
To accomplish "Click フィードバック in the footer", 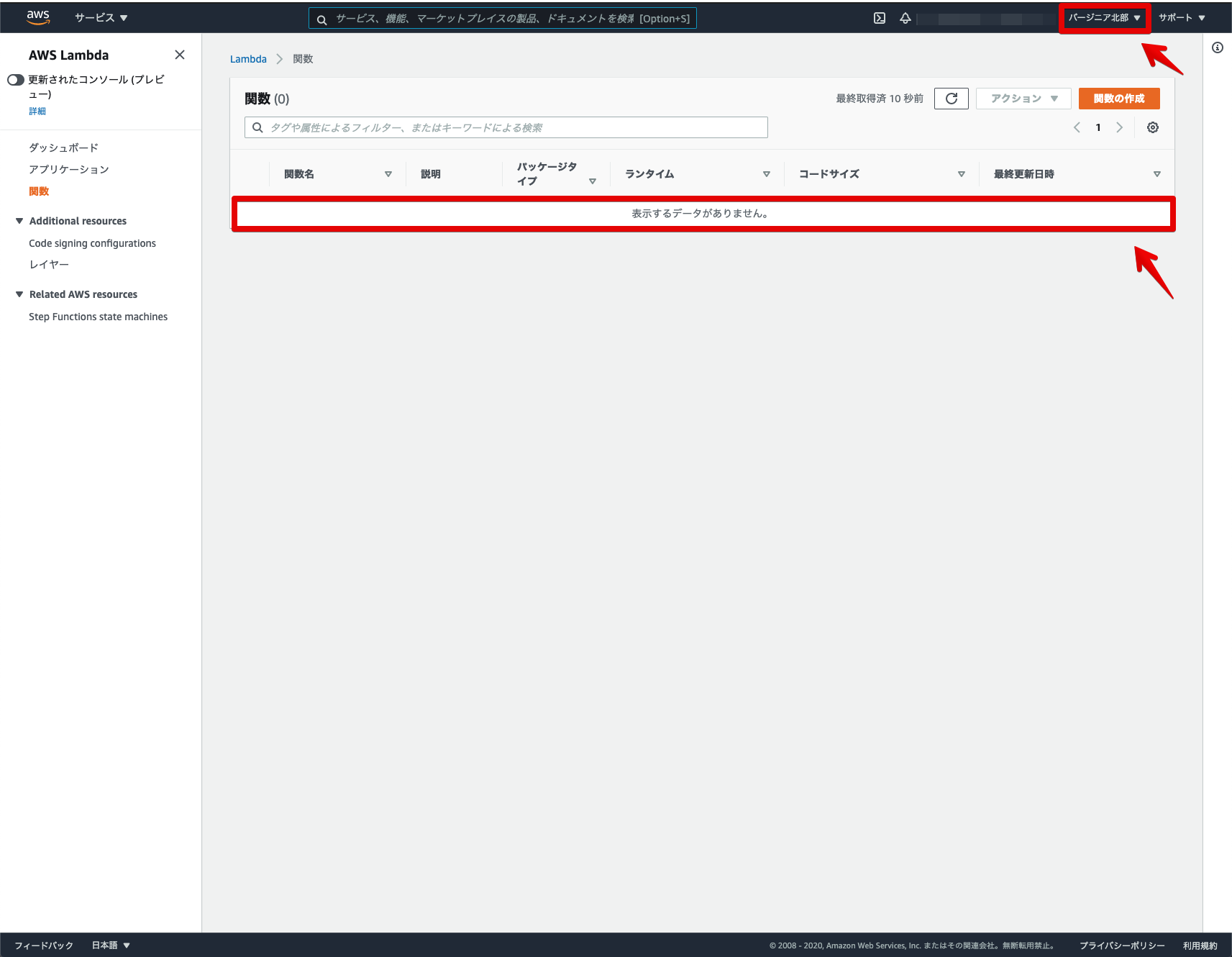I will click(44, 945).
